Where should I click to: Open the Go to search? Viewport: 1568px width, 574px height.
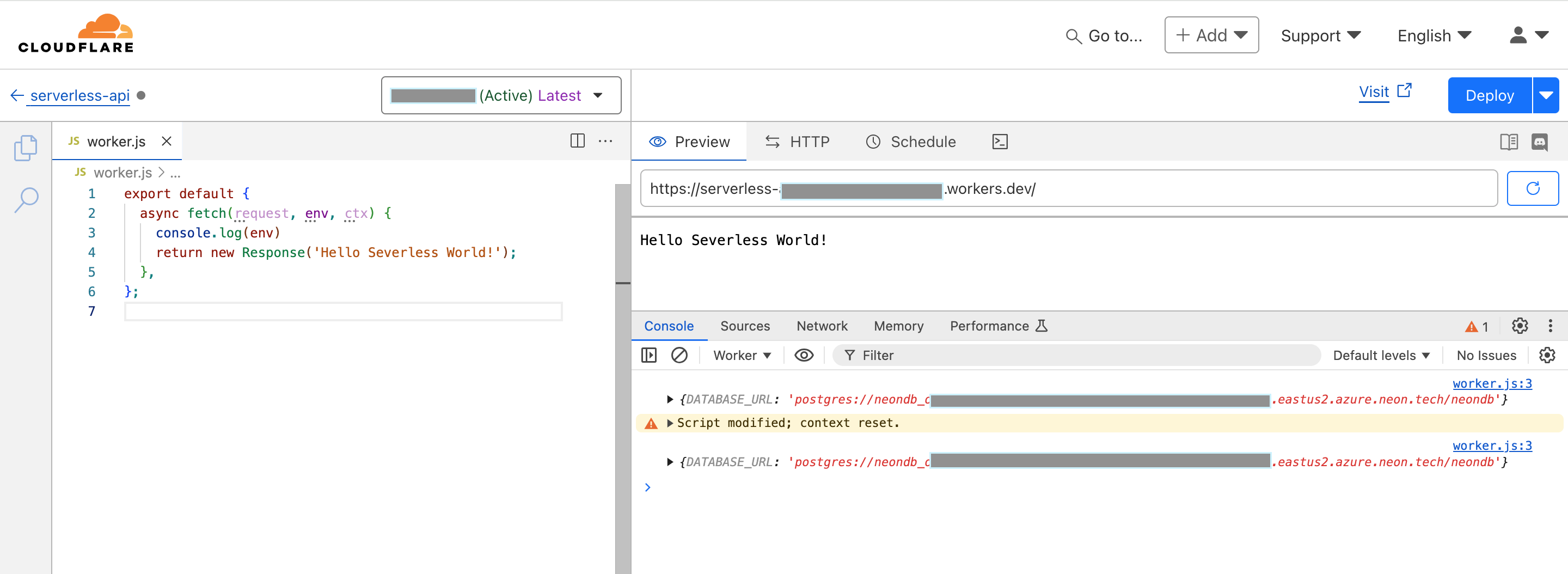[1104, 36]
